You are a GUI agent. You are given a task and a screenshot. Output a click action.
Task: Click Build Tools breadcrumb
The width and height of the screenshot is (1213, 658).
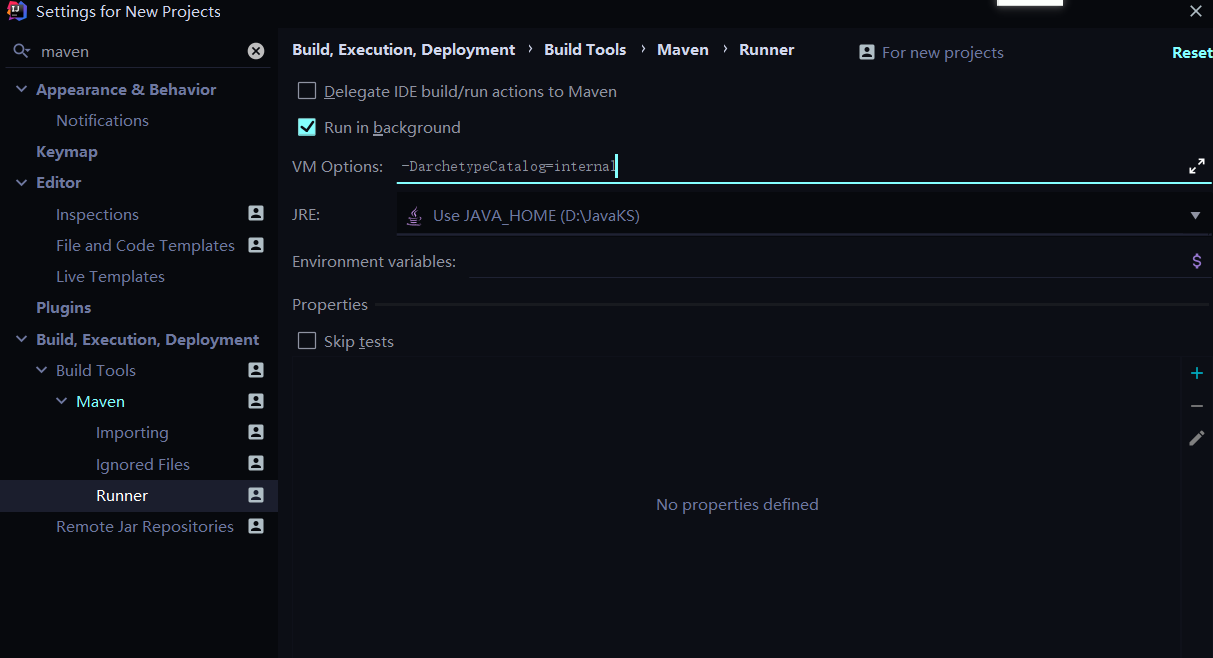(585, 49)
